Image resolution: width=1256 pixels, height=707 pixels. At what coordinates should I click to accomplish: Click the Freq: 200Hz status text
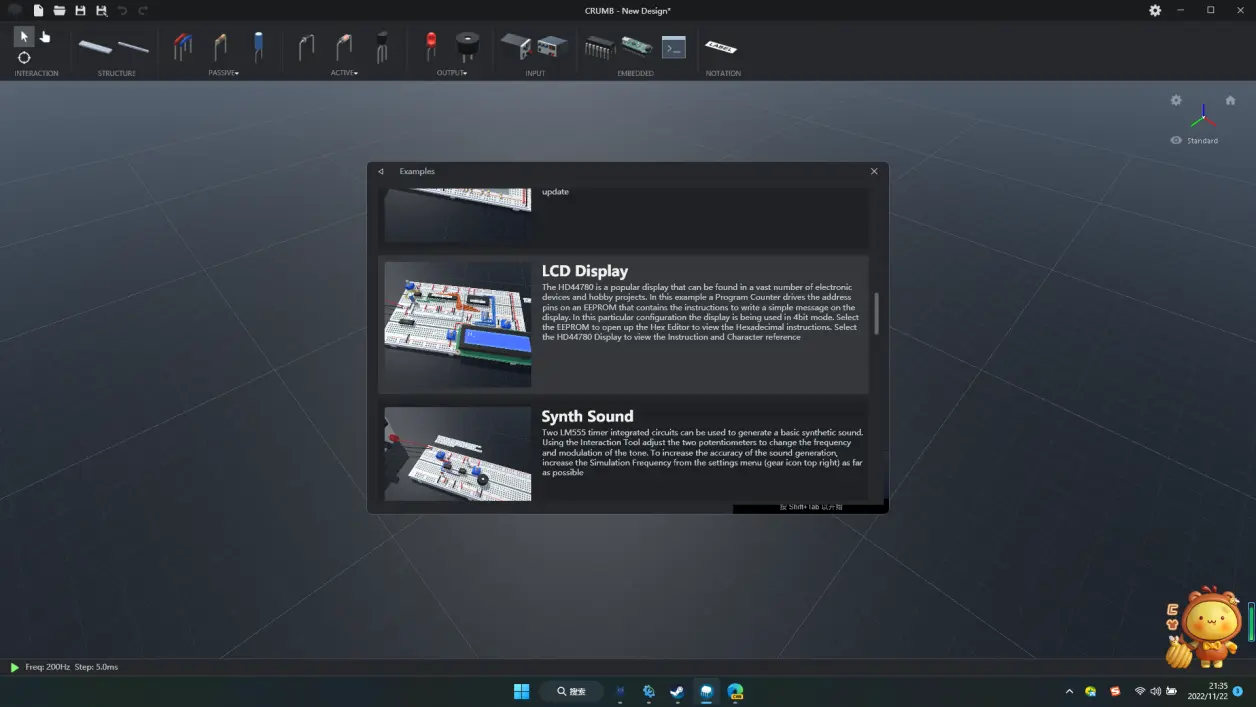point(48,667)
